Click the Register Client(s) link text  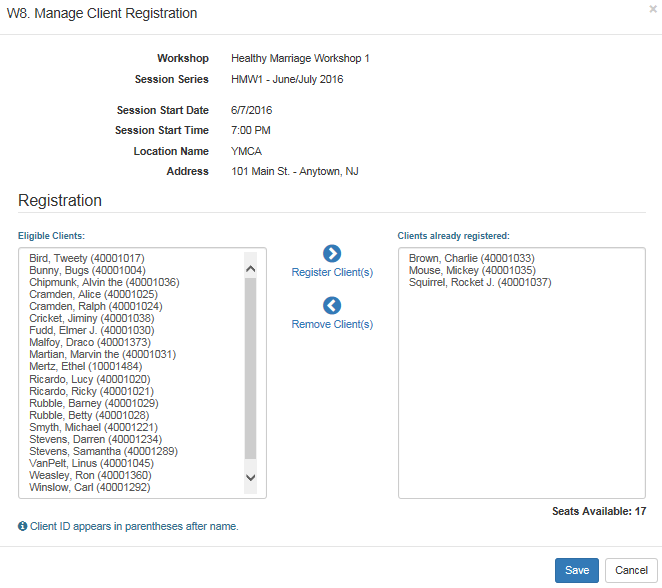tap(332, 272)
